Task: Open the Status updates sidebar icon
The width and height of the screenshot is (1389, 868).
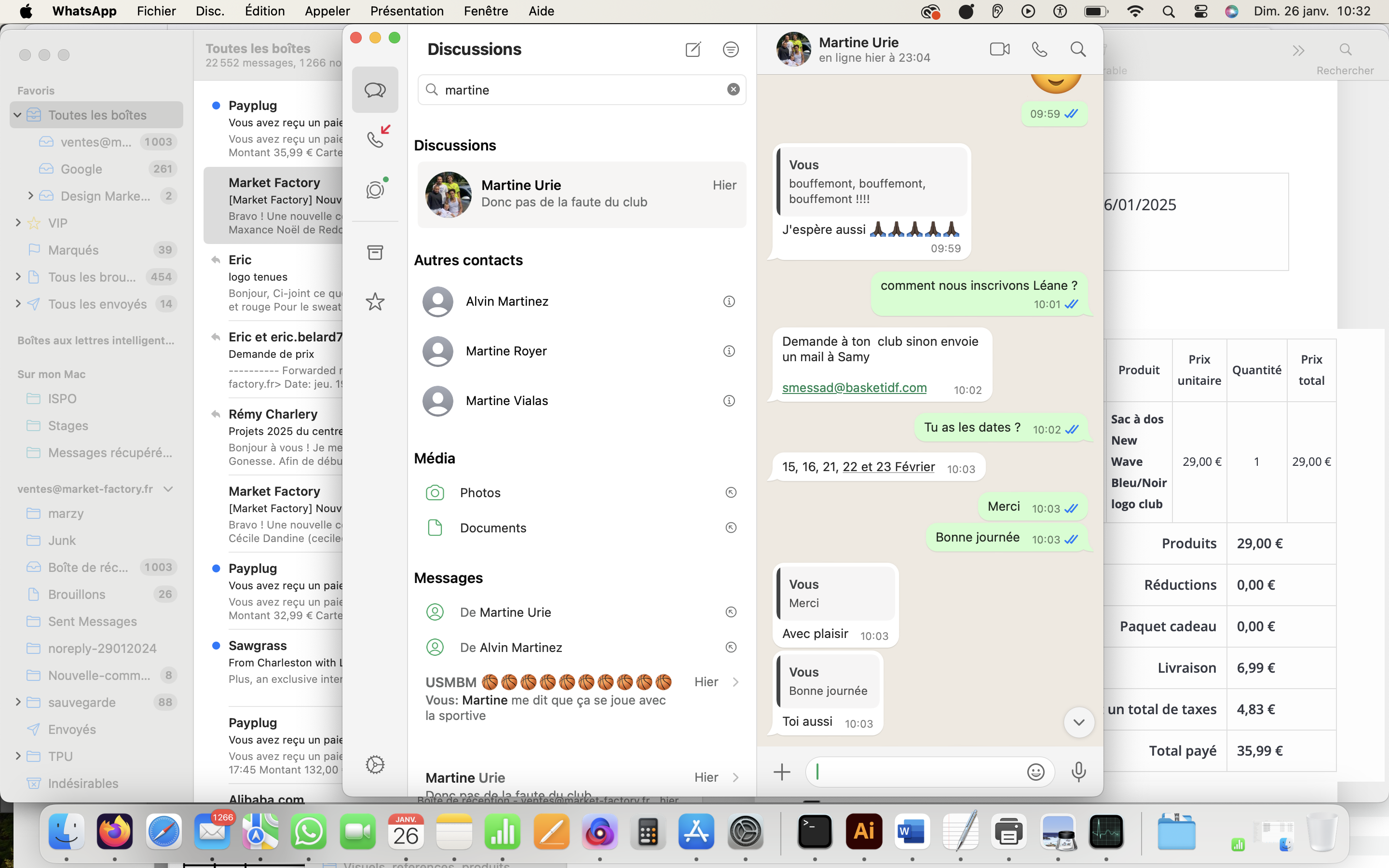Action: click(375, 190)
